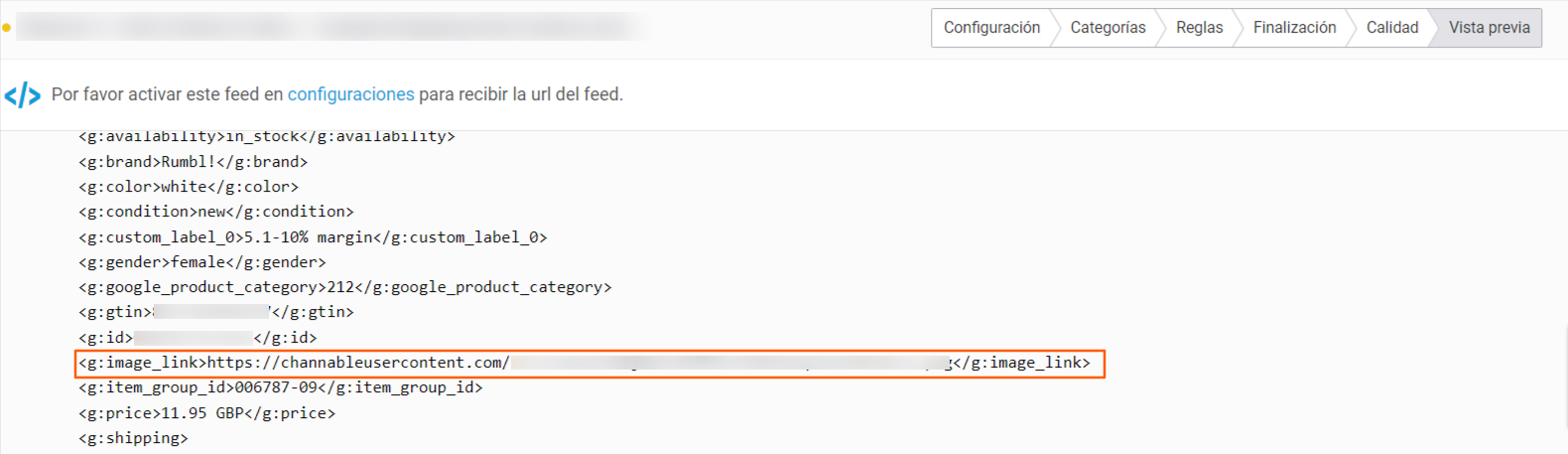Click the g:item_group_id 006787-09 line
Viewport: 1568px width, 454px height.
click(x=281, y=387)
